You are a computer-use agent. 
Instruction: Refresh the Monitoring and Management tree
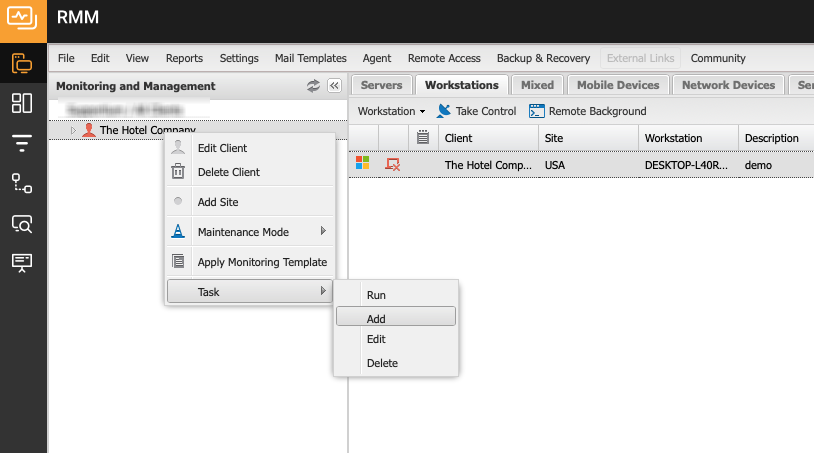point(313,86)
